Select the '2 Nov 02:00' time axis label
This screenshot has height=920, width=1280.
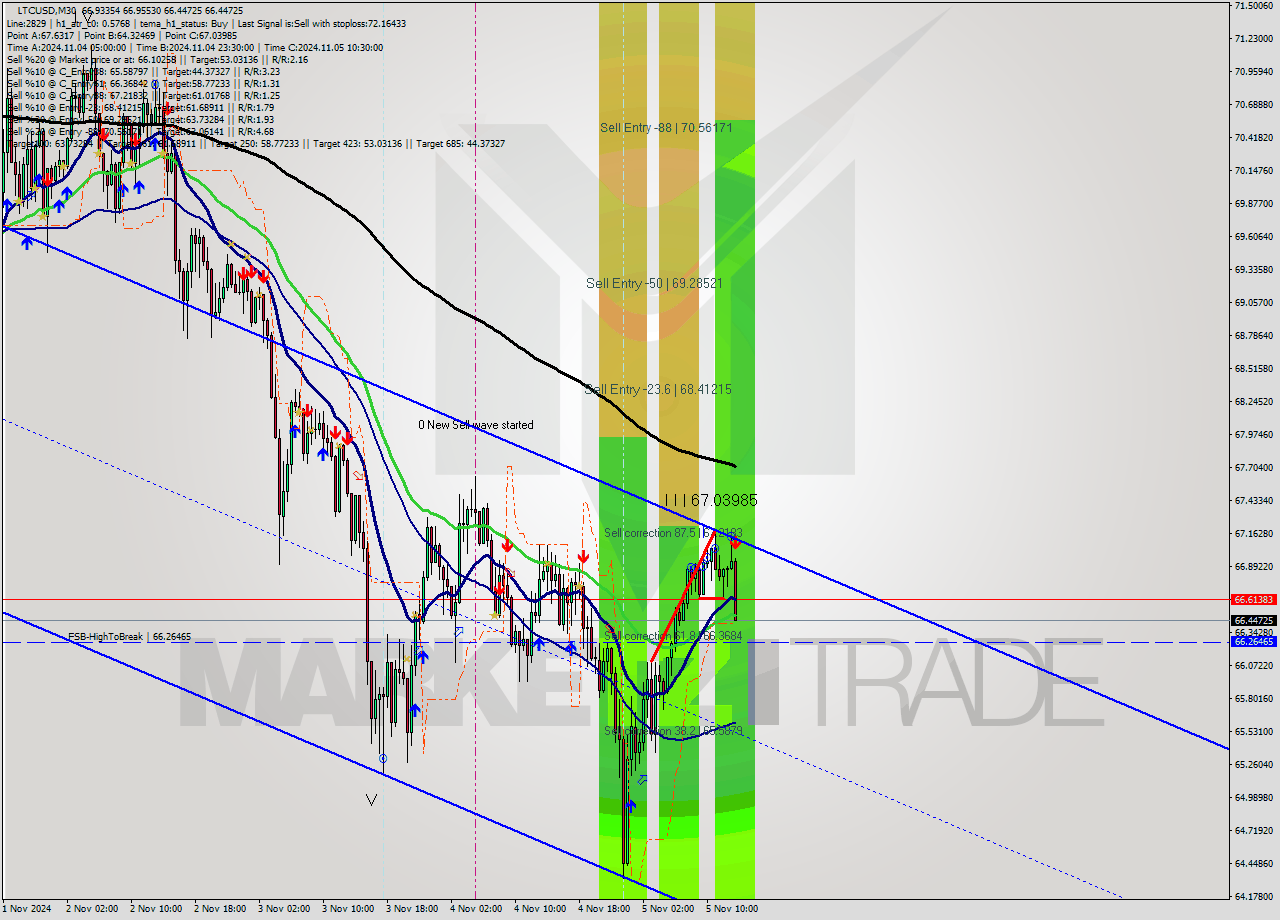(x=92, y=909)
